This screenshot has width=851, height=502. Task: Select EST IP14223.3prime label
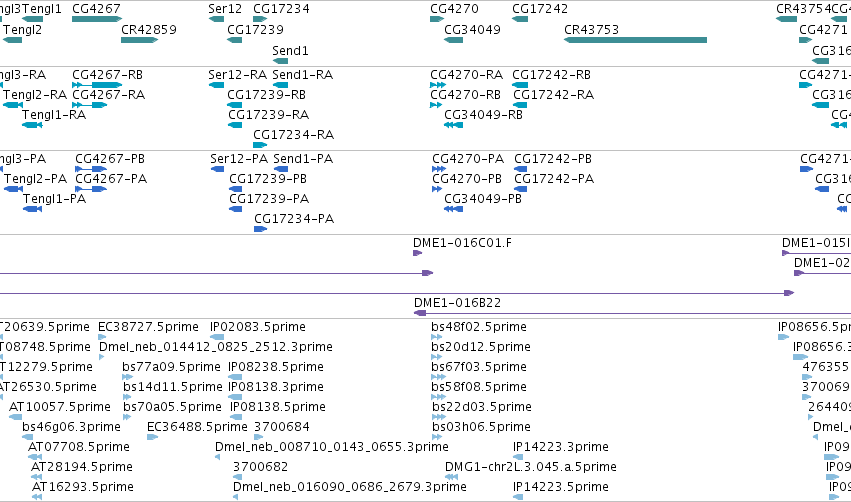(x=561, y=447)
